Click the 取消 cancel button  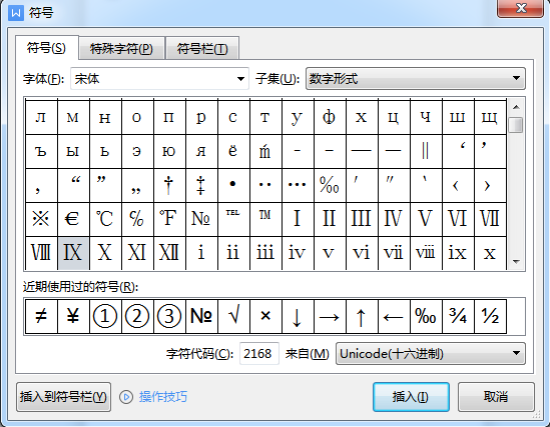point(496,397)
